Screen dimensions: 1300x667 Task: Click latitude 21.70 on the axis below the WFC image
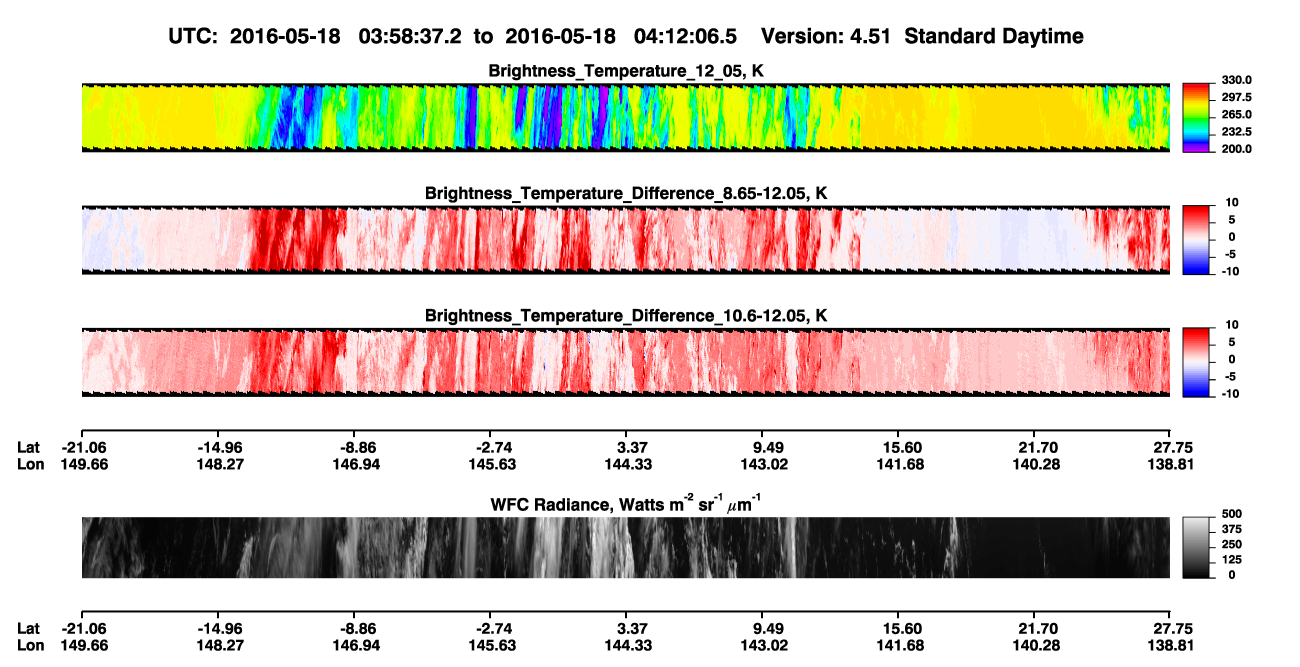pos(1035,628)
